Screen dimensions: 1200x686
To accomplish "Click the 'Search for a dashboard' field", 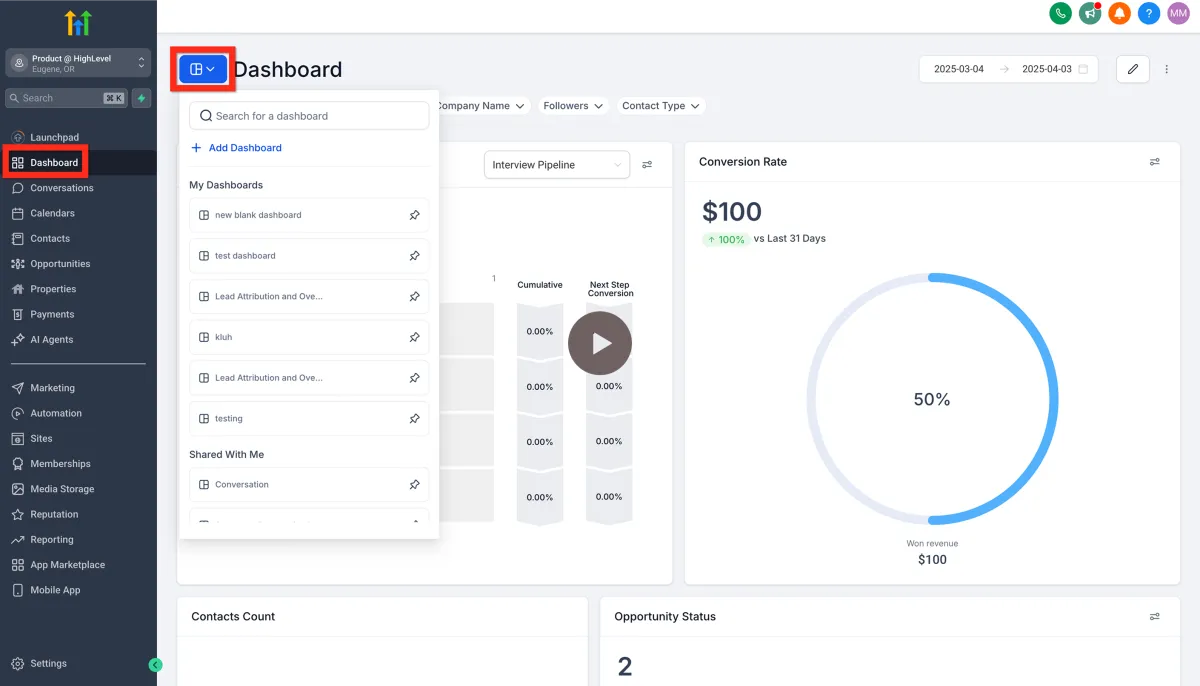I will 310,116.
